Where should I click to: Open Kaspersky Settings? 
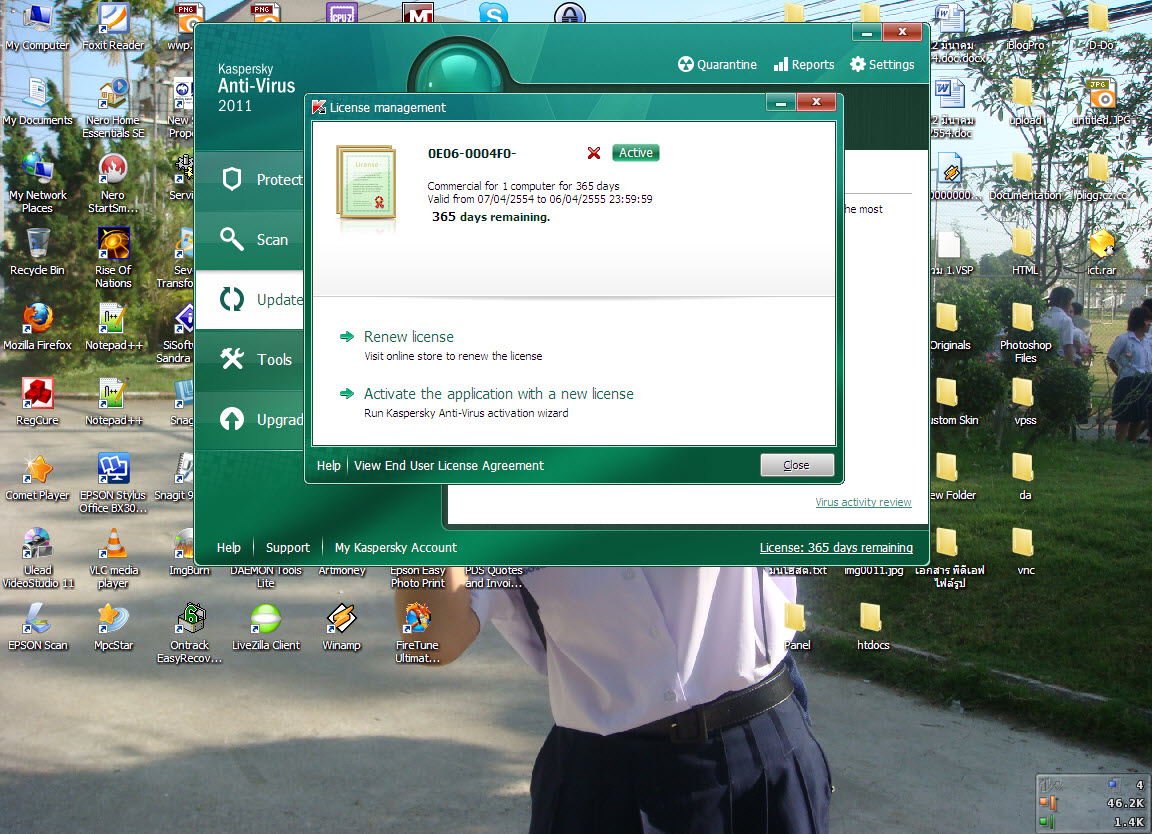(x=882, y=65)
